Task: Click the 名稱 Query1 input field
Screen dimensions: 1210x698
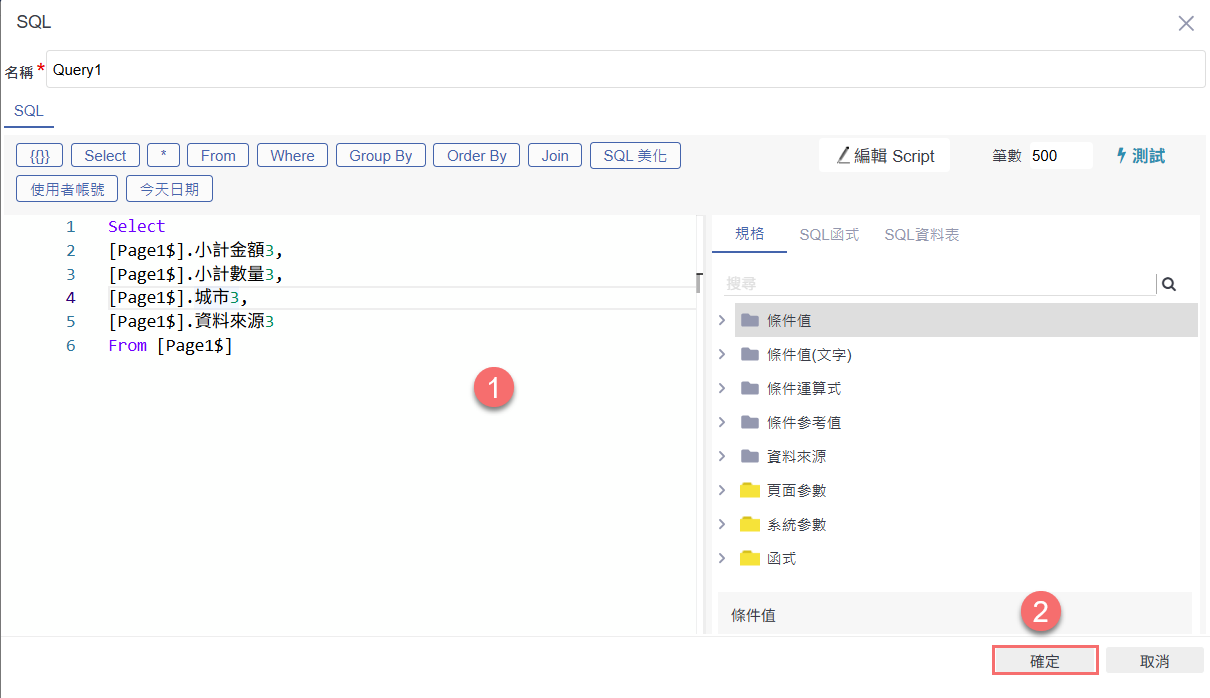Action: [625, 70]
